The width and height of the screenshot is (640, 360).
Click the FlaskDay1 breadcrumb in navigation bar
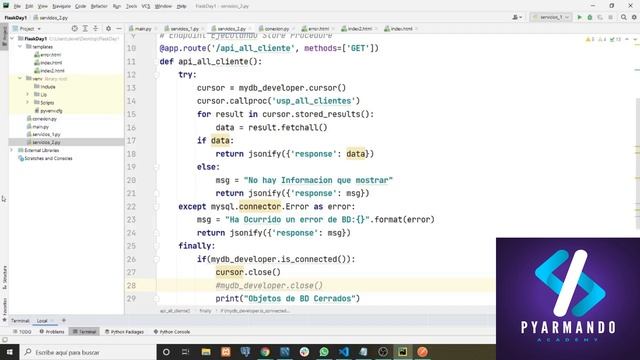pyautogui.click(x=16, y=18)
